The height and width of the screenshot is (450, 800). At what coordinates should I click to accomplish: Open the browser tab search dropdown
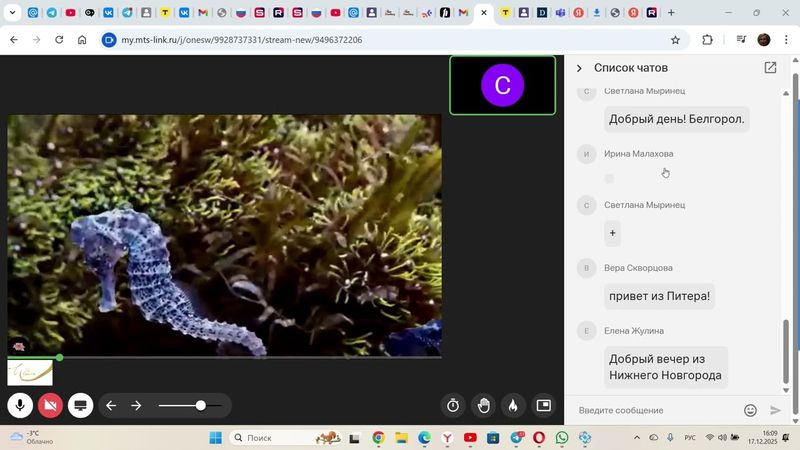[13, 13]
